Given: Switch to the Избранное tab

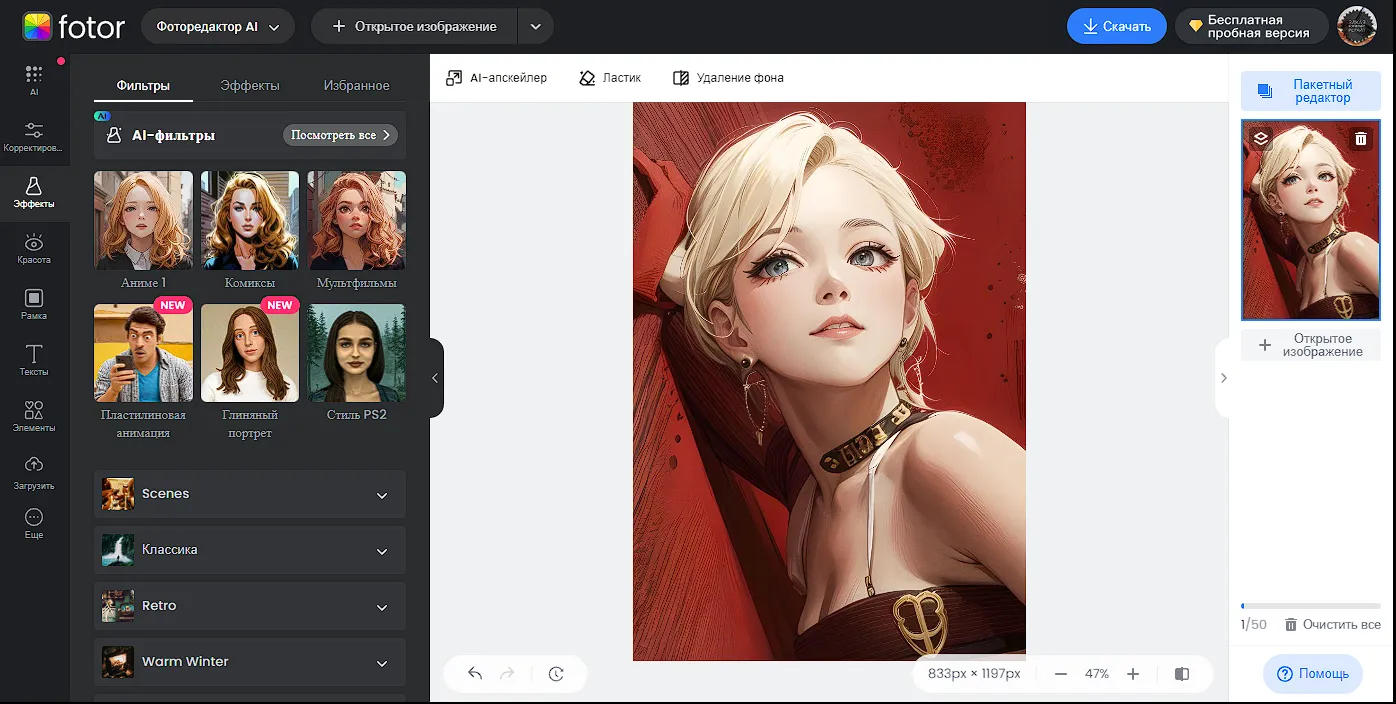Looking at the screenshot, I should click(x=356, y=86).
